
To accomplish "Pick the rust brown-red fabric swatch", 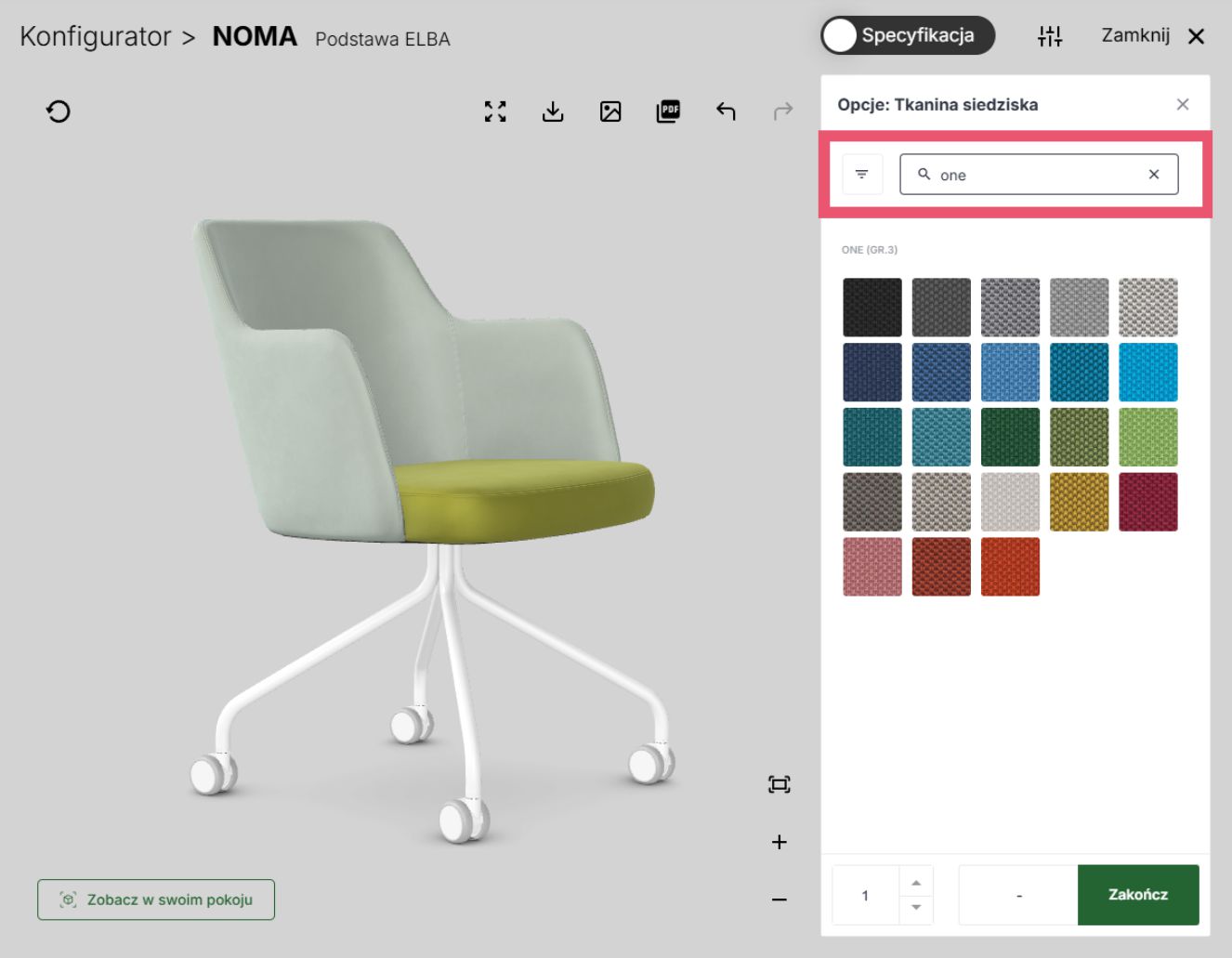I will point(941,567).
